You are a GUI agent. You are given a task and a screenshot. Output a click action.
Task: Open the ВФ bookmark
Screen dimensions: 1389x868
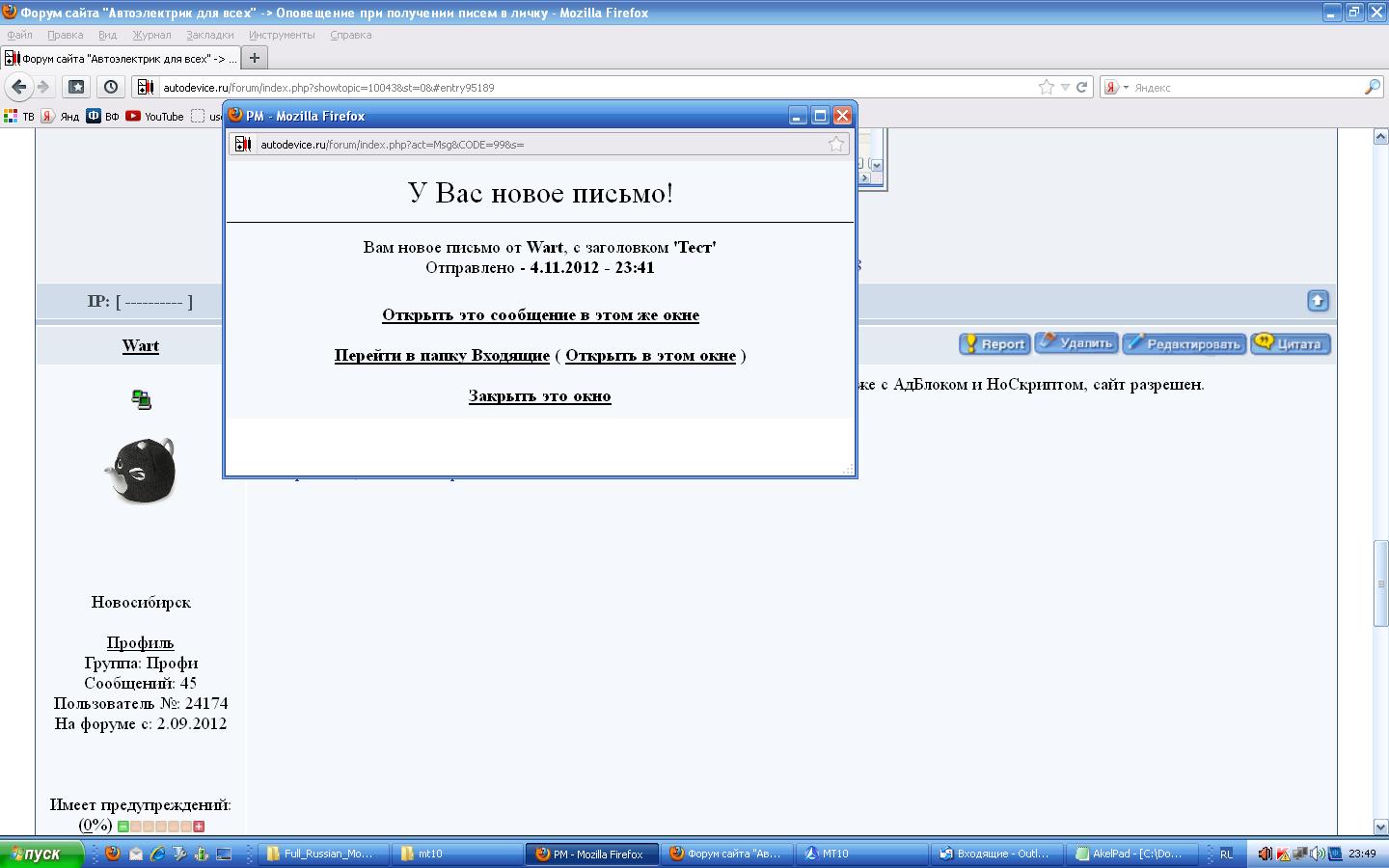(x=103, y=116)
